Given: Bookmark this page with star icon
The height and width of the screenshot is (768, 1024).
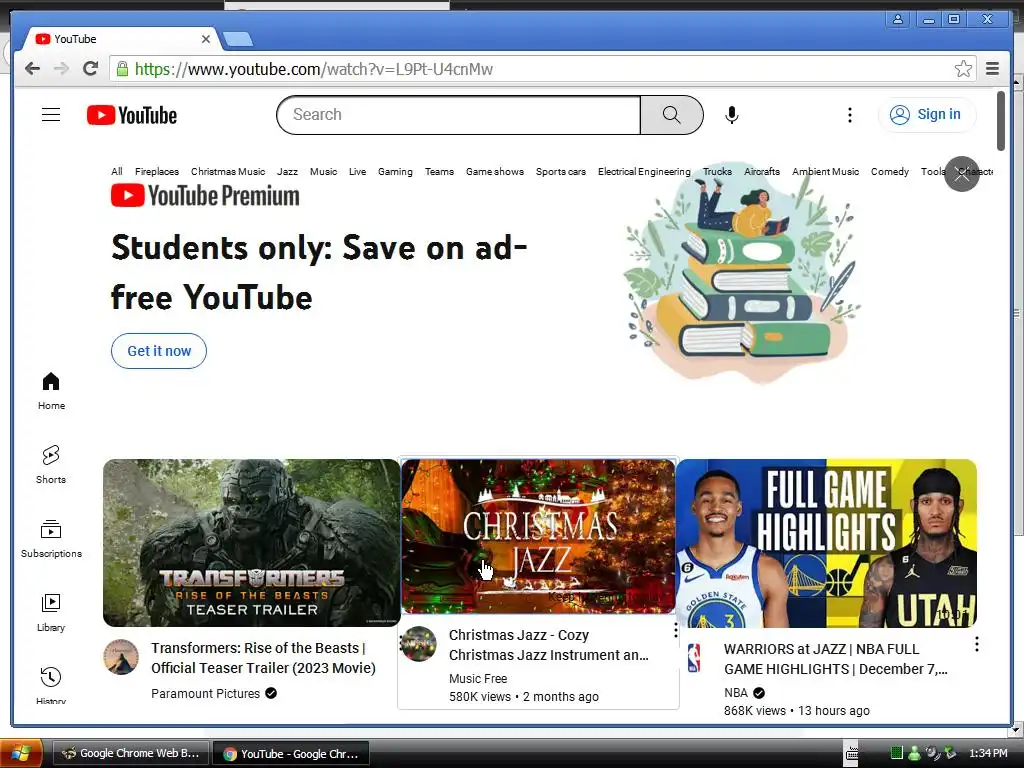Looking at the screenshot, I should pos(963,69).
